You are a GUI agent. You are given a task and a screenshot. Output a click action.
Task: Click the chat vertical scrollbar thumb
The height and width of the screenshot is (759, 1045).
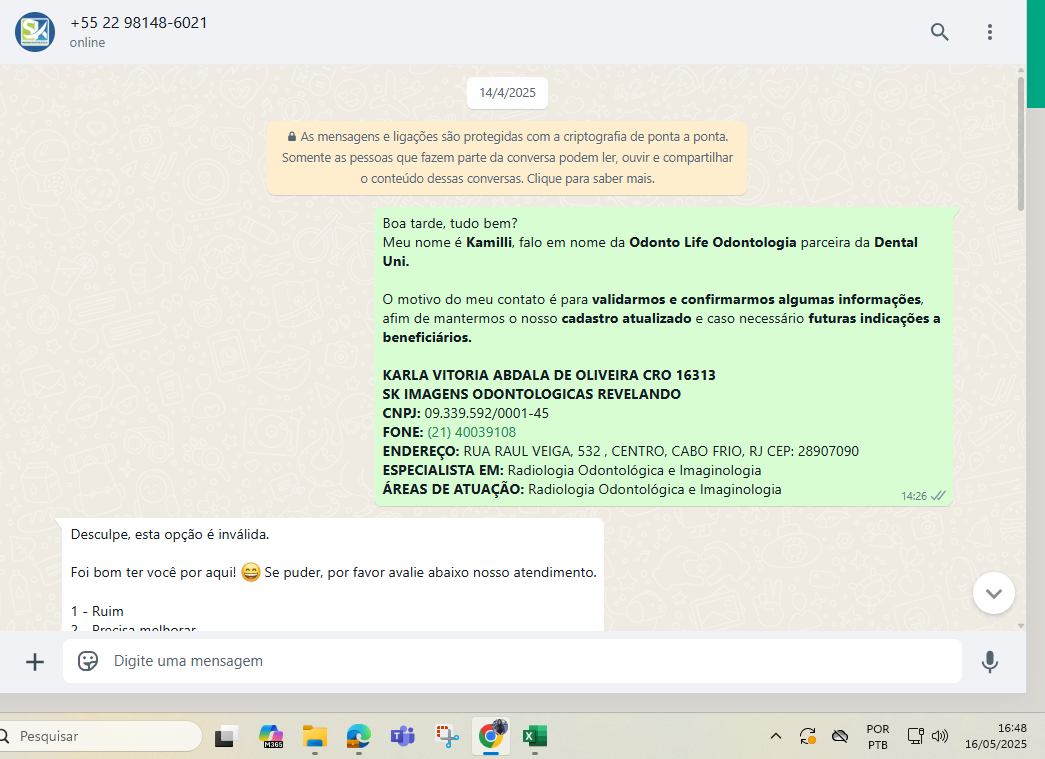coord(1021,143)
